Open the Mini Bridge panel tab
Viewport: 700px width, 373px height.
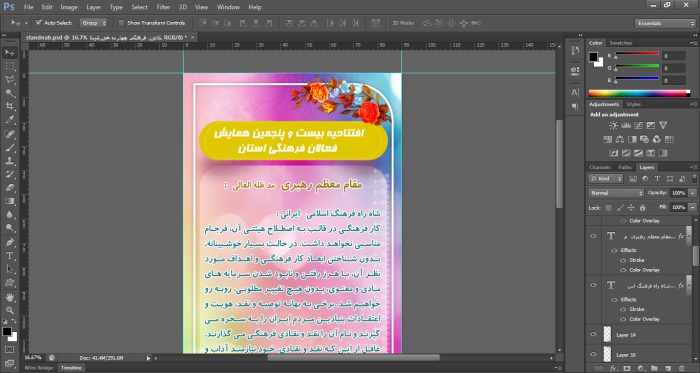[x=38, y=368]
